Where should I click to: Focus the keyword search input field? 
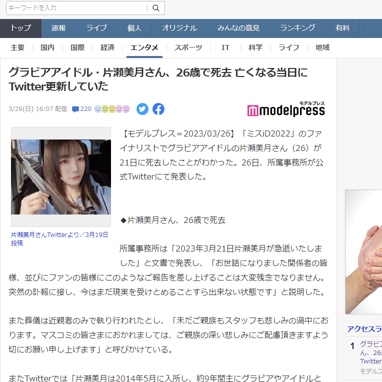77,8
